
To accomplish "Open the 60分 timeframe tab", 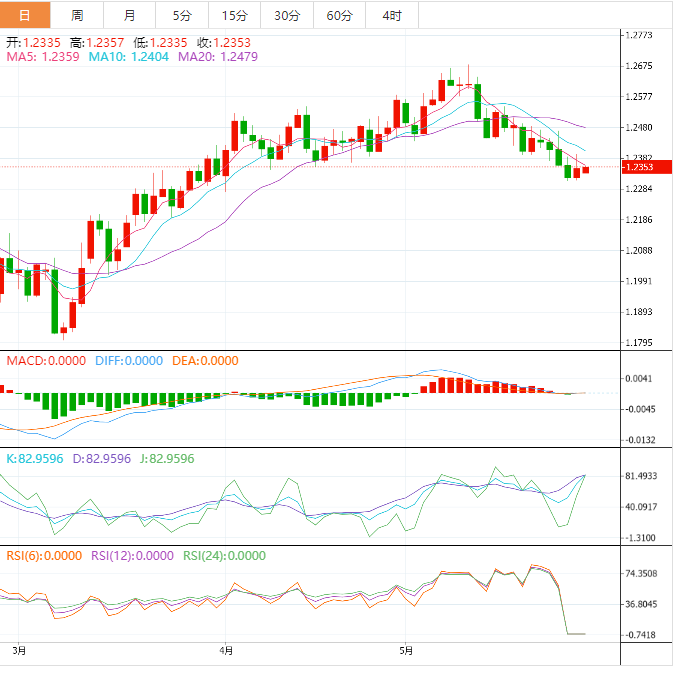I will (339, 15).
